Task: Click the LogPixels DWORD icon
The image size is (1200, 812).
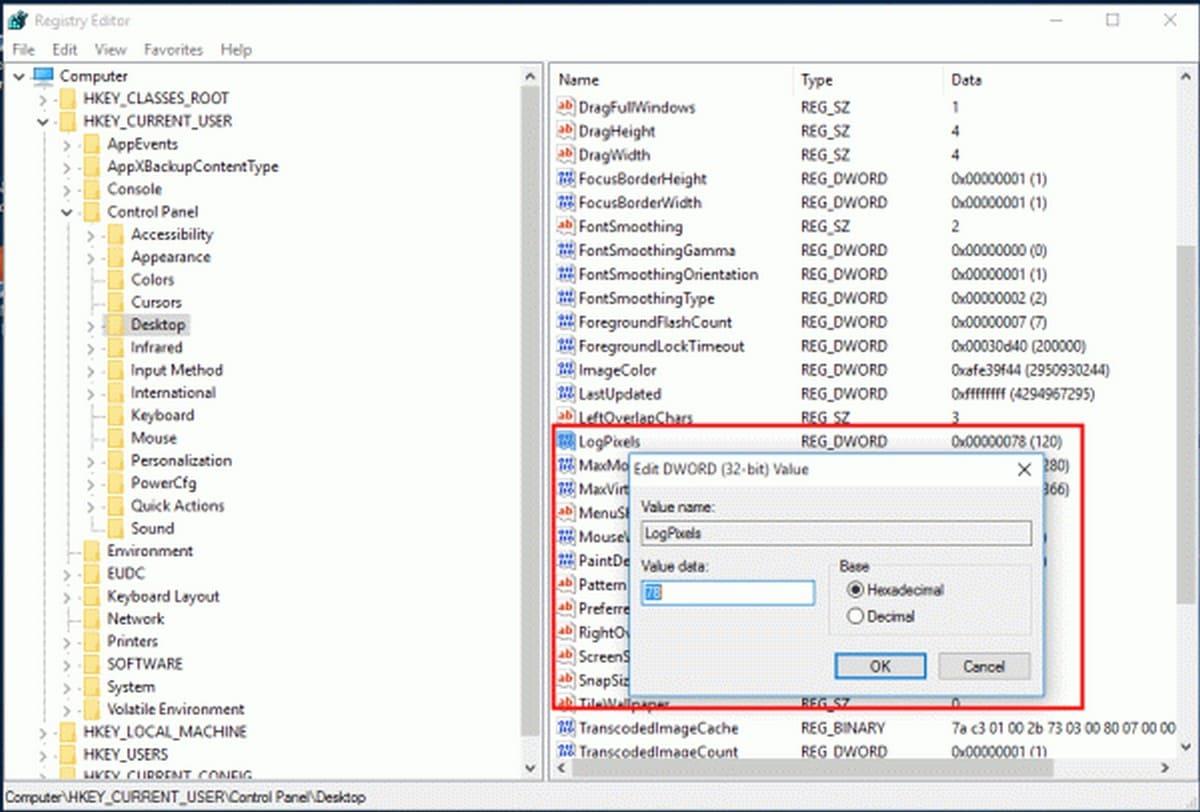Action: pos(566,441)
